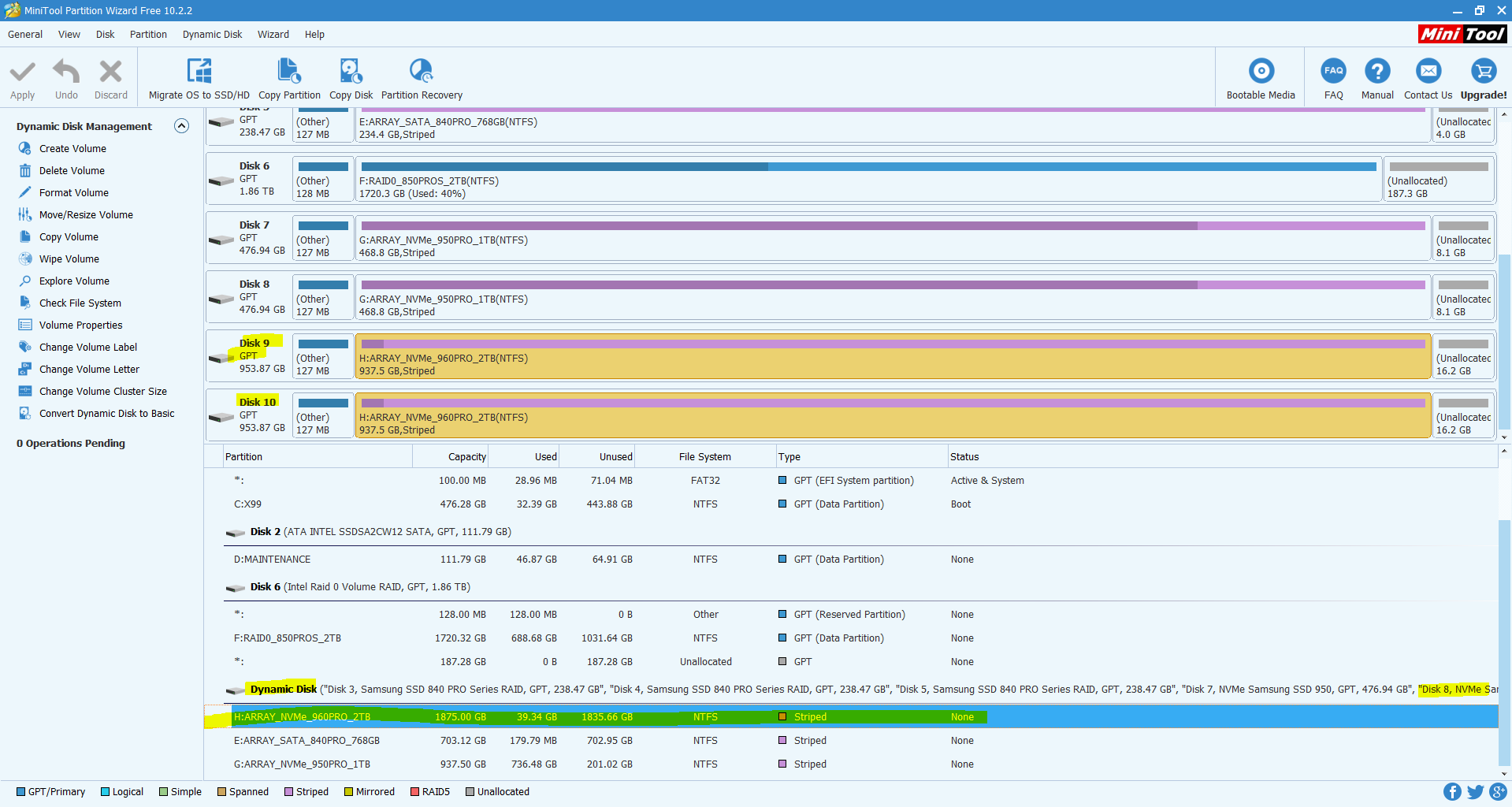Click the Contact Us envelope icon
The image size is (1512, 807).
click(1428, 71)
